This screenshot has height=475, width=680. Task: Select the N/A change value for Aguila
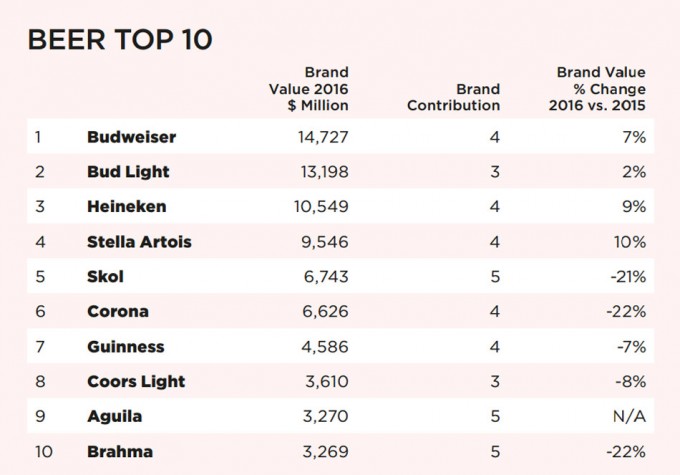coord(630,417)
